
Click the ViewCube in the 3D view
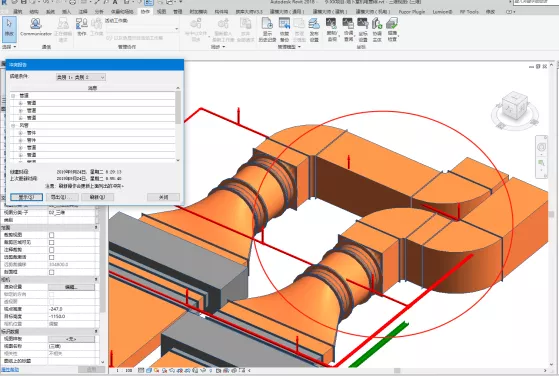coord(514,108)
